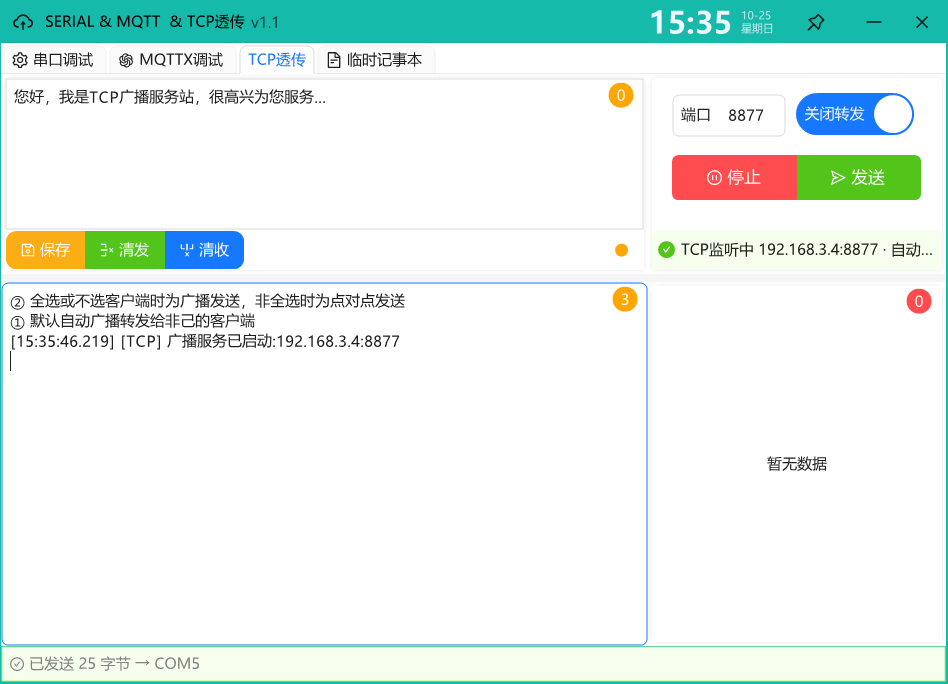Click the orange send counter badge 0

pyautogui.click(x=621, y=96)
